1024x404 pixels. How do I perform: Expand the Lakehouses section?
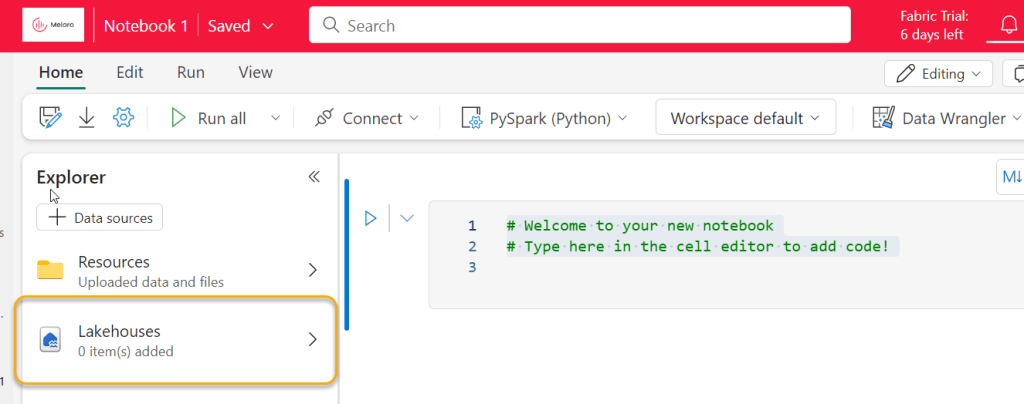click(x=176, y=340)
